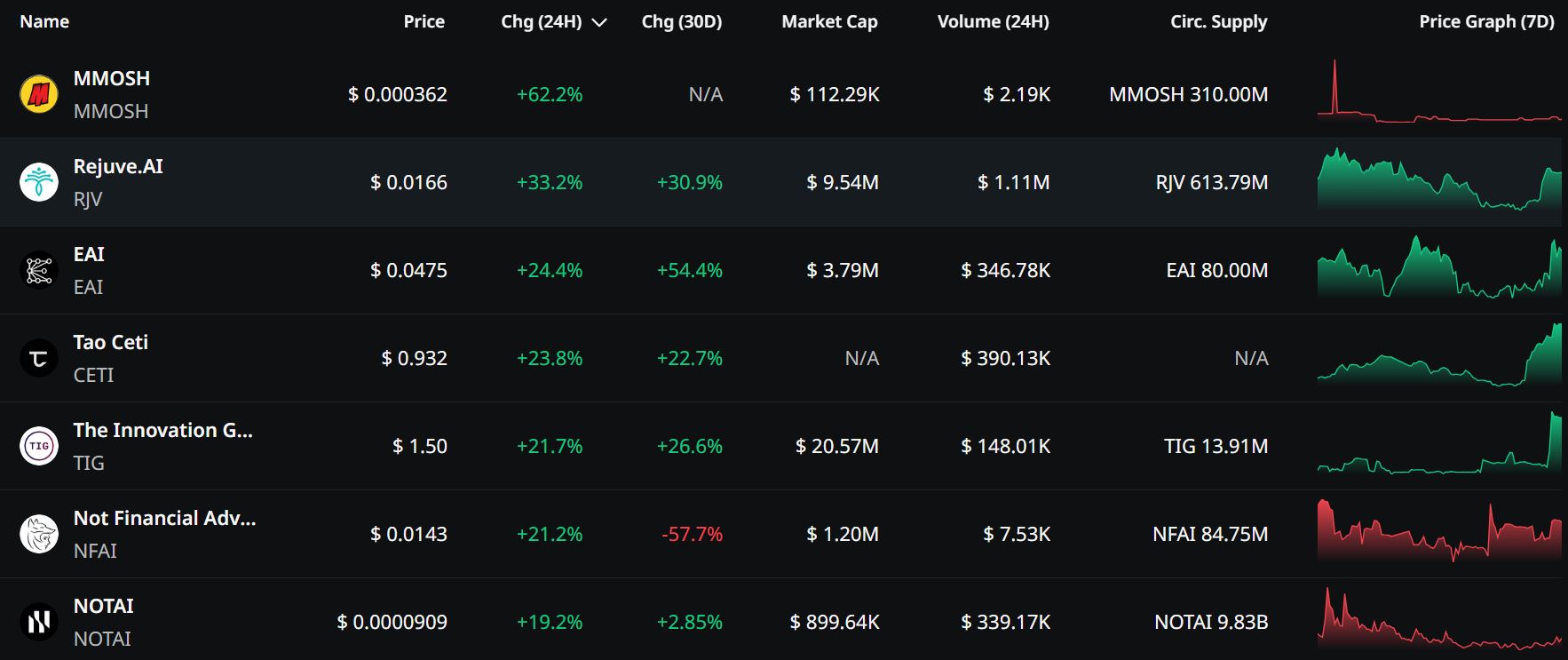Click the NOTAI token logo icon
The image size is (1568, 660).
(39, 622)
